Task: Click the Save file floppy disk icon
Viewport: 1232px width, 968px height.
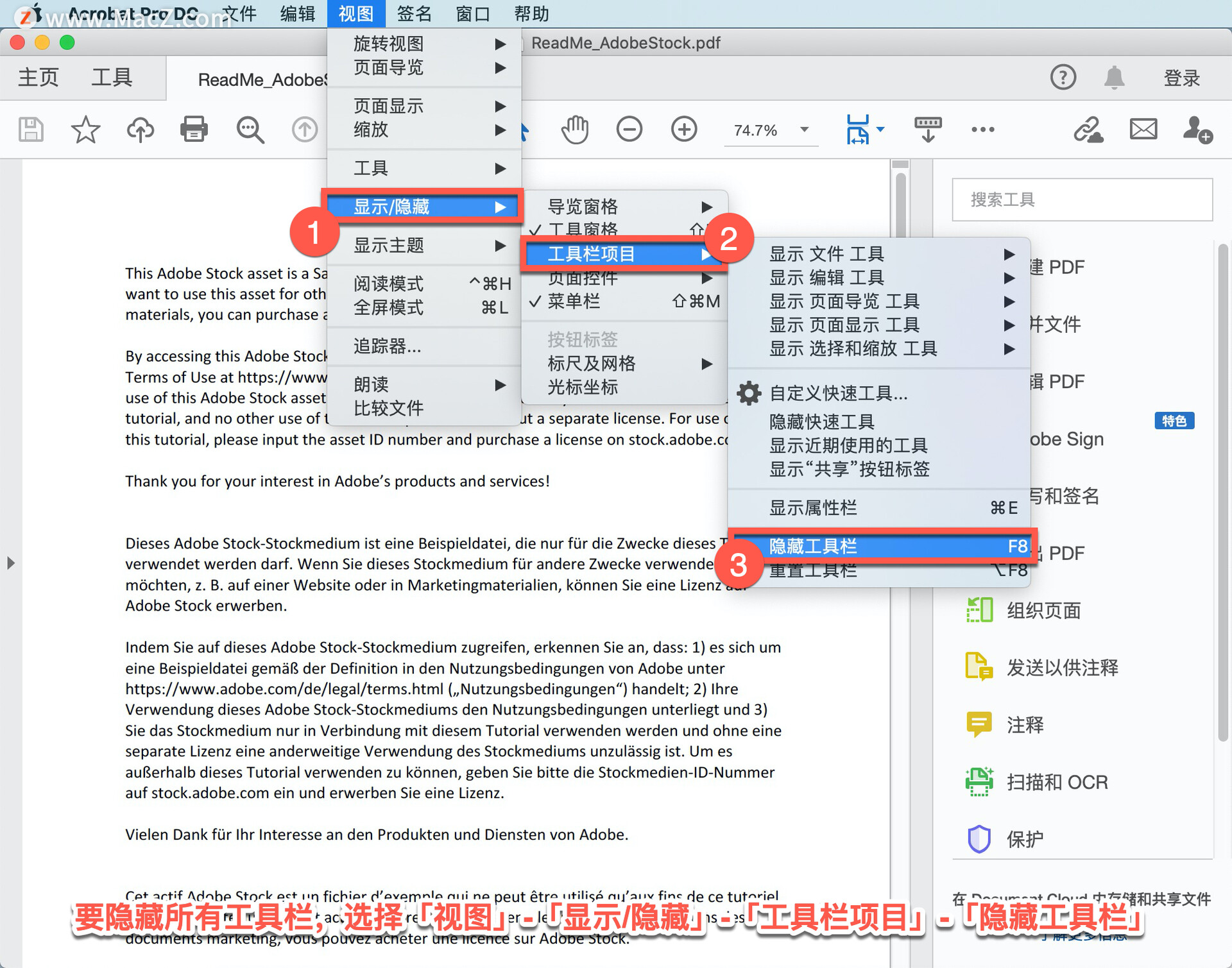Action: [x=31, y=130]
